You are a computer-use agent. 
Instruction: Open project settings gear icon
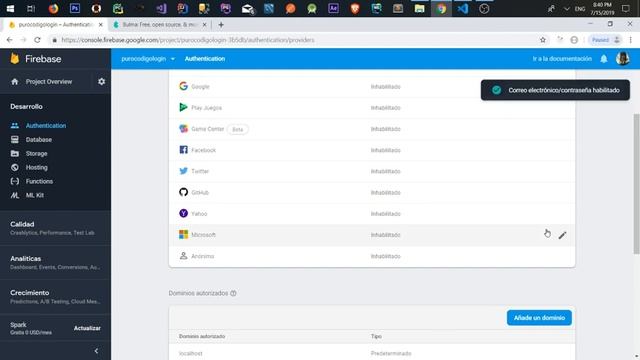102,82
